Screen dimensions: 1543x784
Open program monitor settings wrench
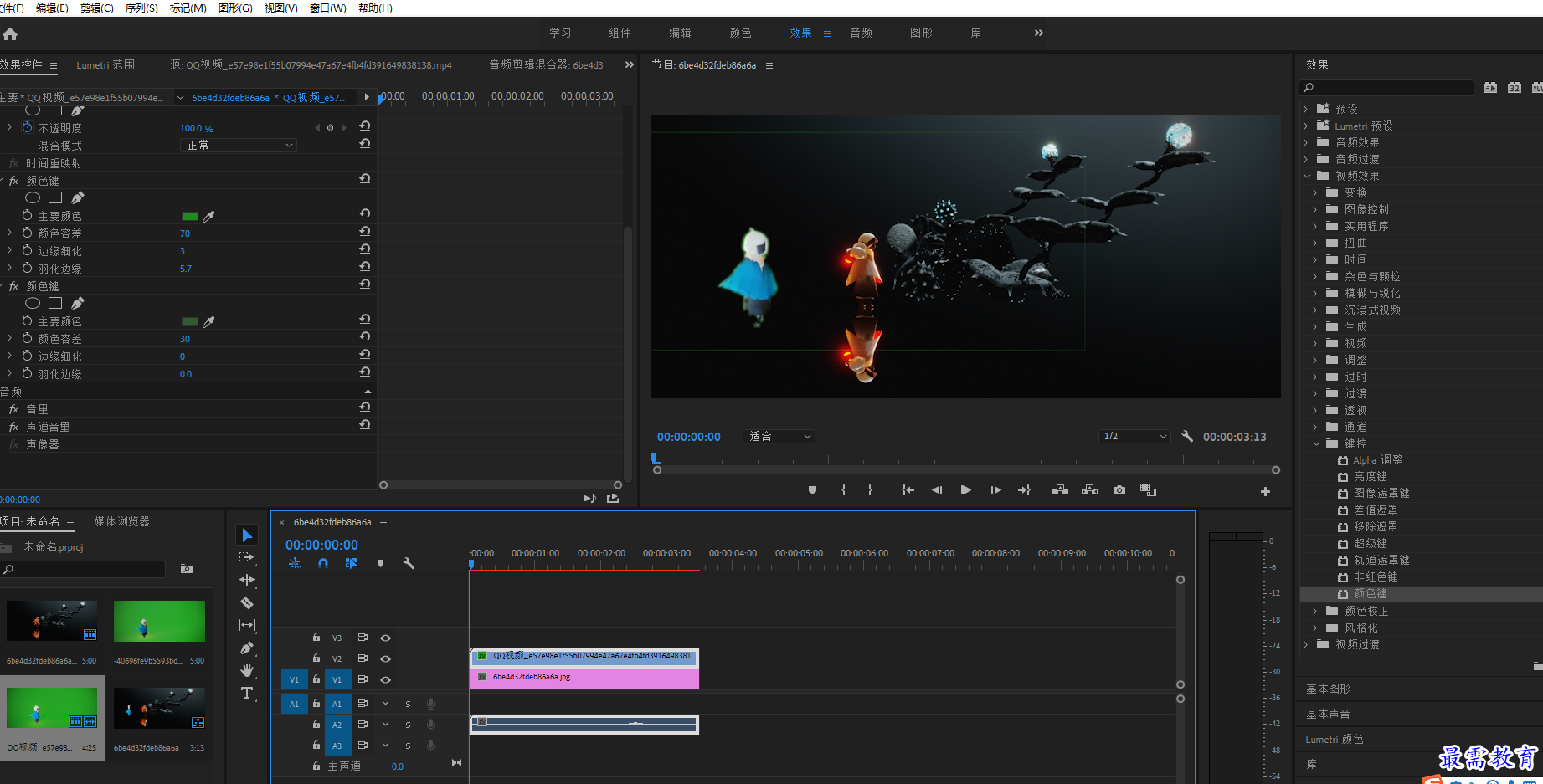click(x=1187, y=436)
